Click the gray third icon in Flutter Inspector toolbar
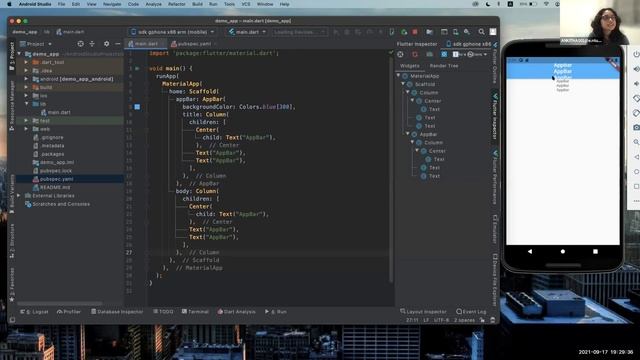The image size is (640, 360). pos(429,54)
